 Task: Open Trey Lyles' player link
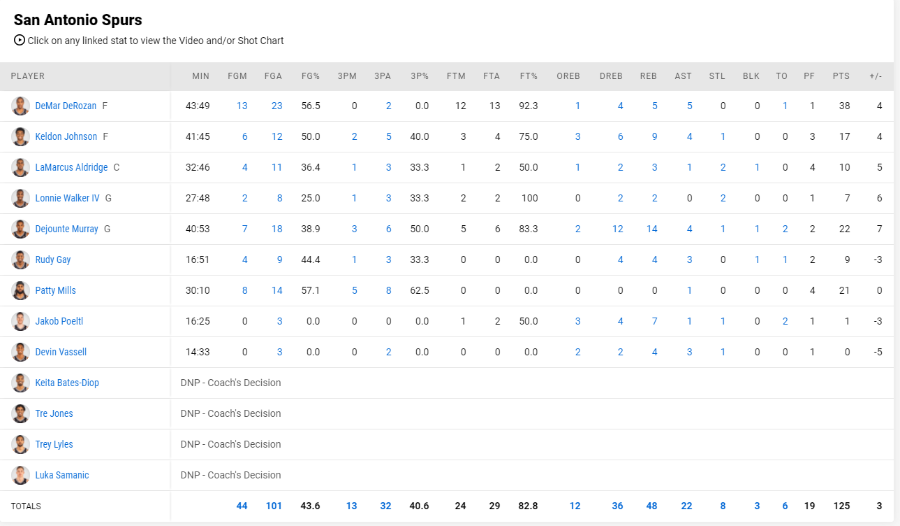tap(54, 444)
